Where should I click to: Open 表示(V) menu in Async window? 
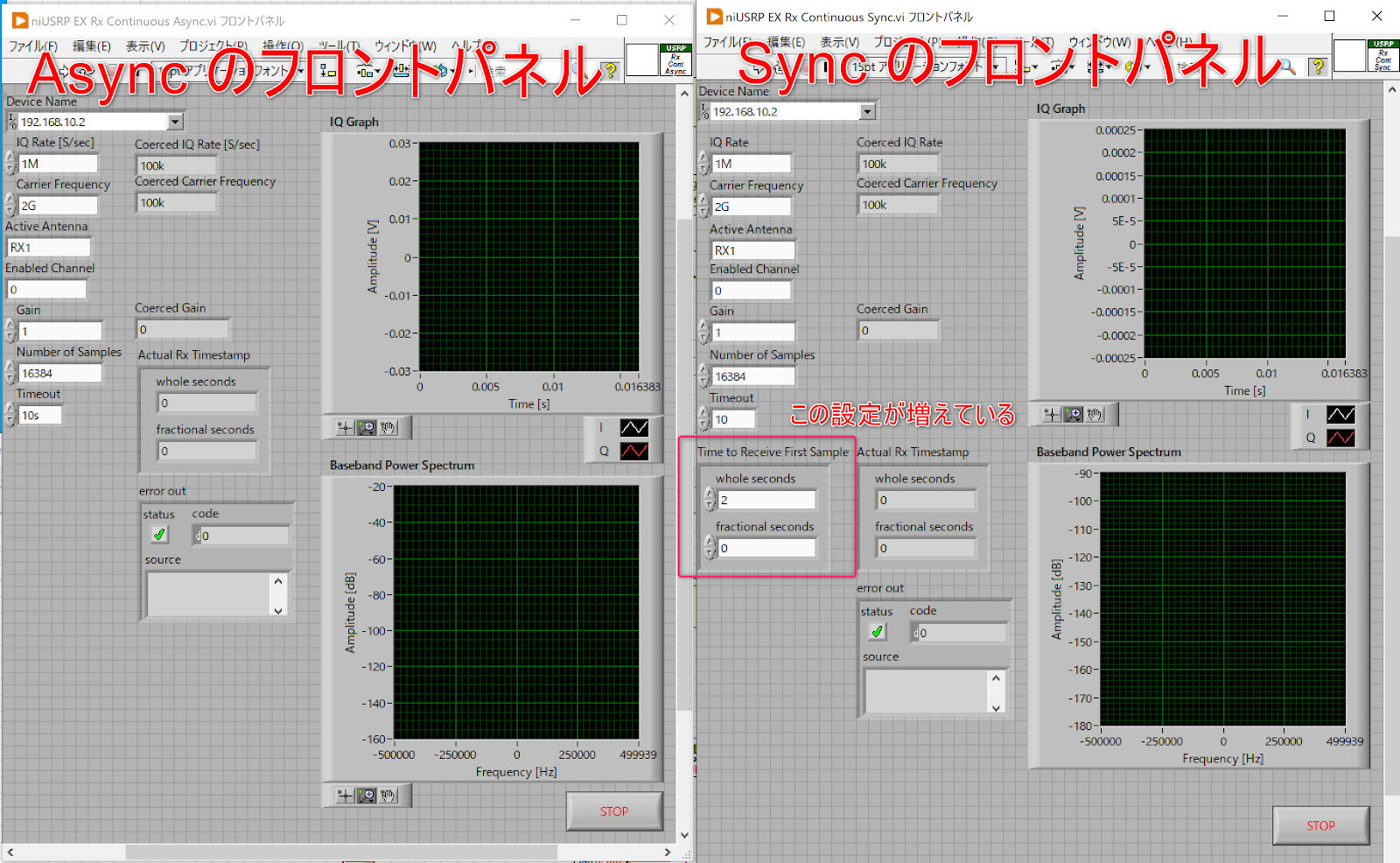pos(145,46)
